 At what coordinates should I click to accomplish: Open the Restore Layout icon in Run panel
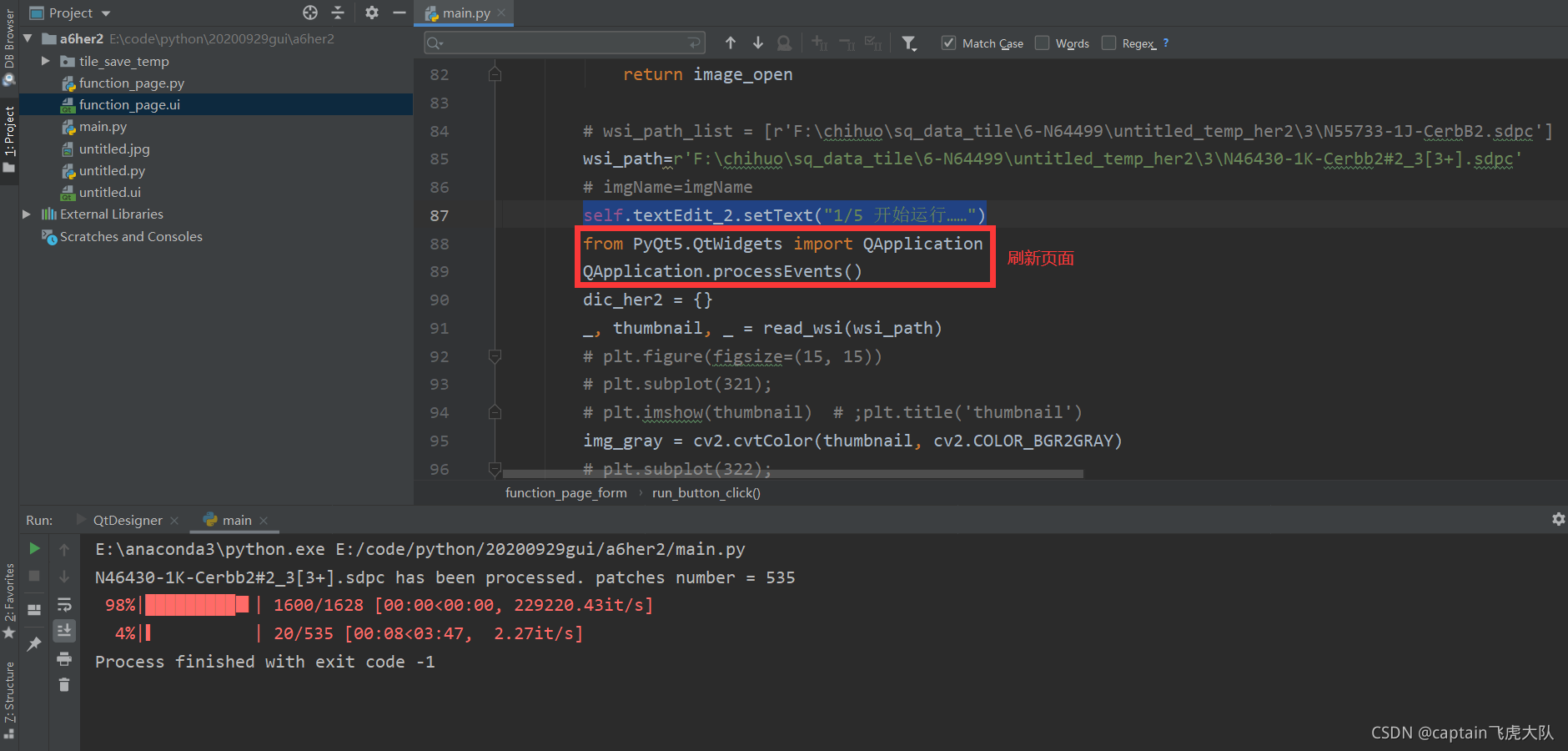(x=34, y=610)
